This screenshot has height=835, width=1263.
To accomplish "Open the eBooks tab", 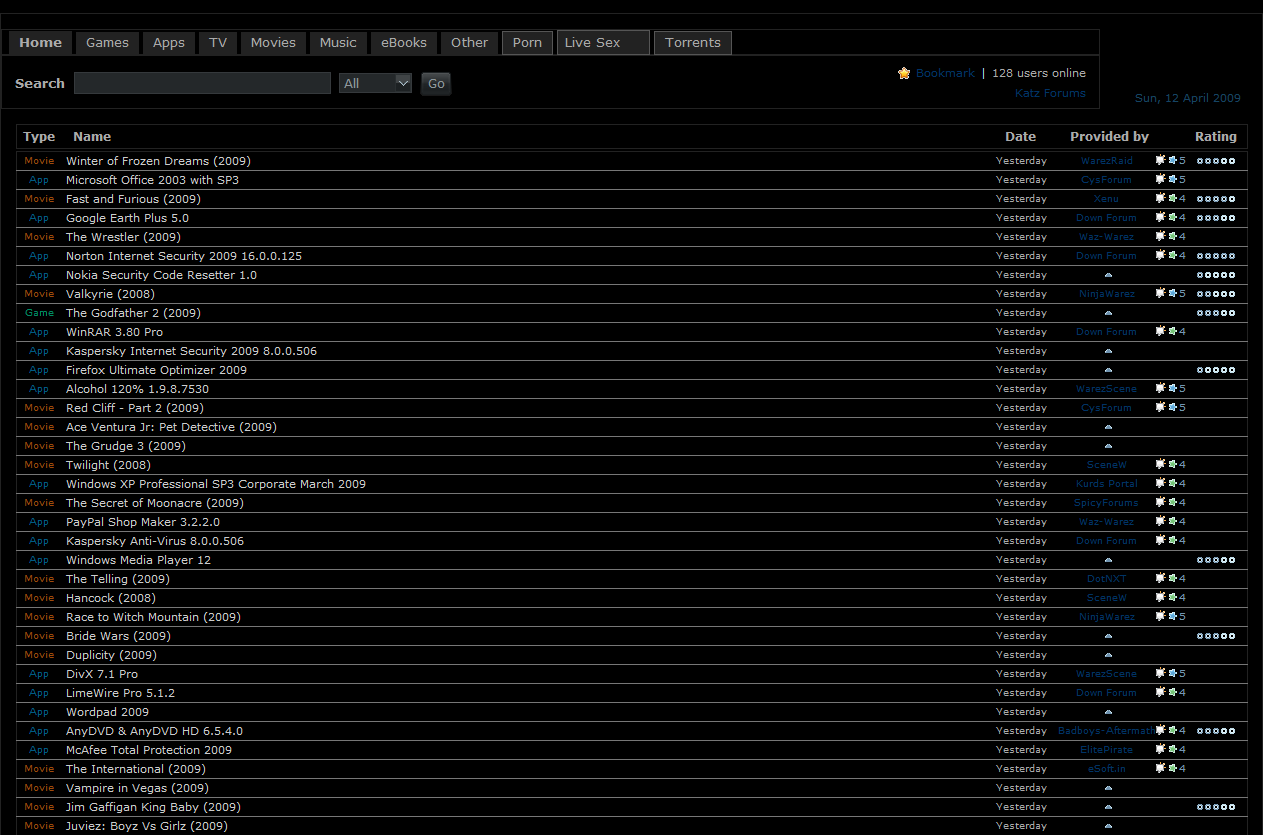I will pos(404,42).
